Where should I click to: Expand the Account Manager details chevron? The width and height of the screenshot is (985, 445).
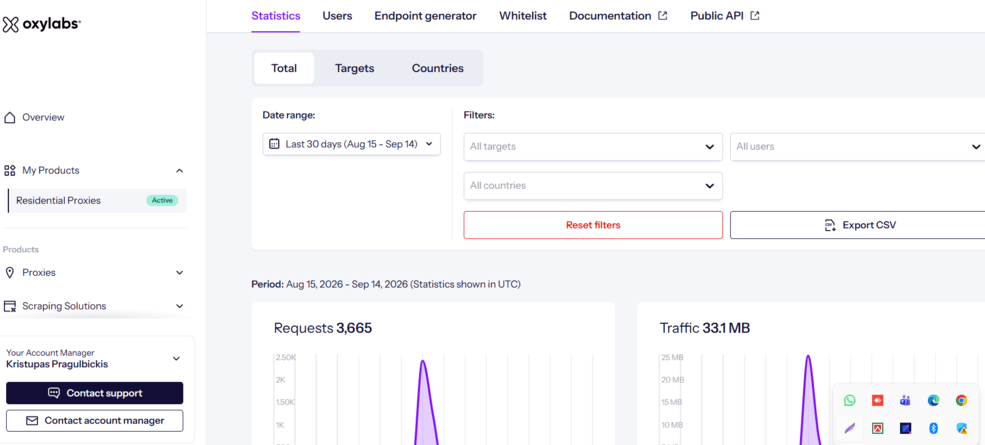pyautogui.click(x=177, y=358)
